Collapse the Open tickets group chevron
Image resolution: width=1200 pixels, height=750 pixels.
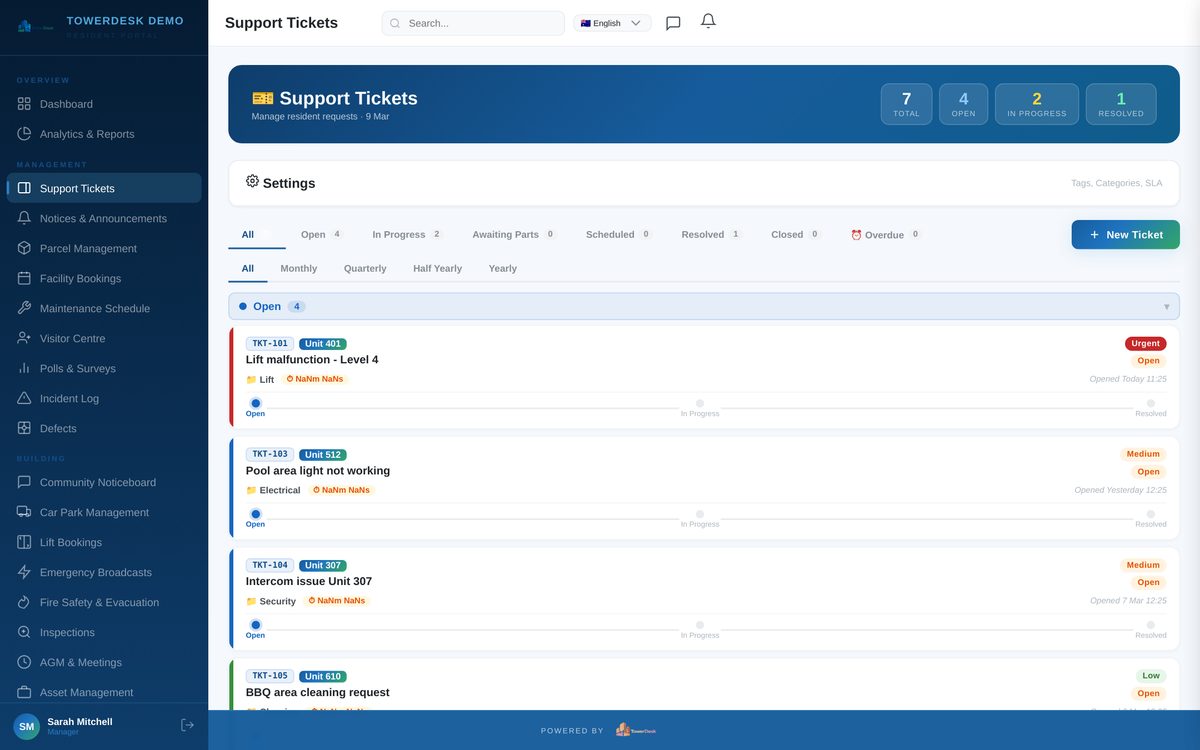(1166, 306)
